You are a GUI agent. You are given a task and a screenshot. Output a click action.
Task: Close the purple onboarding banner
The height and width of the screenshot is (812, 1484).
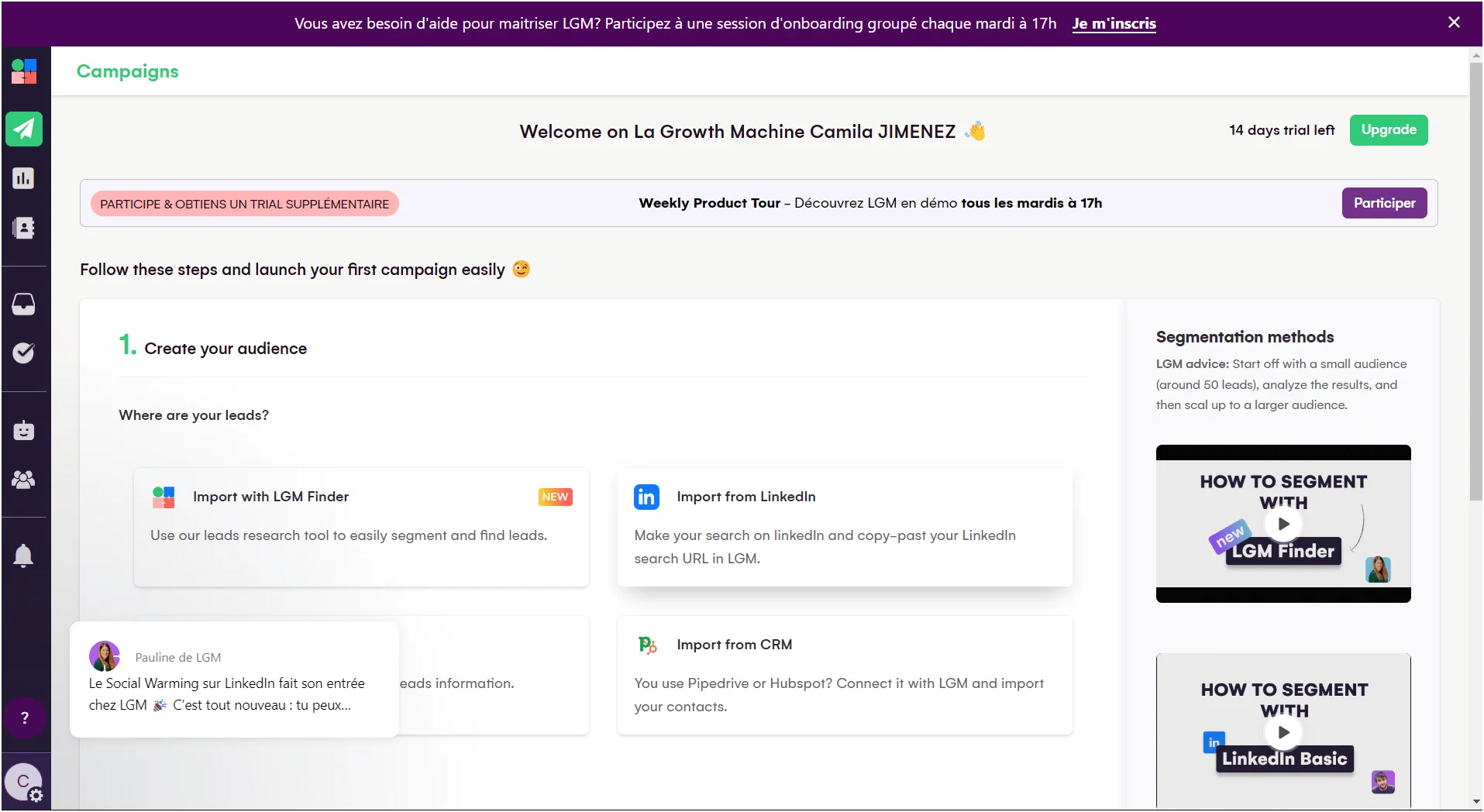[1454, 22]
